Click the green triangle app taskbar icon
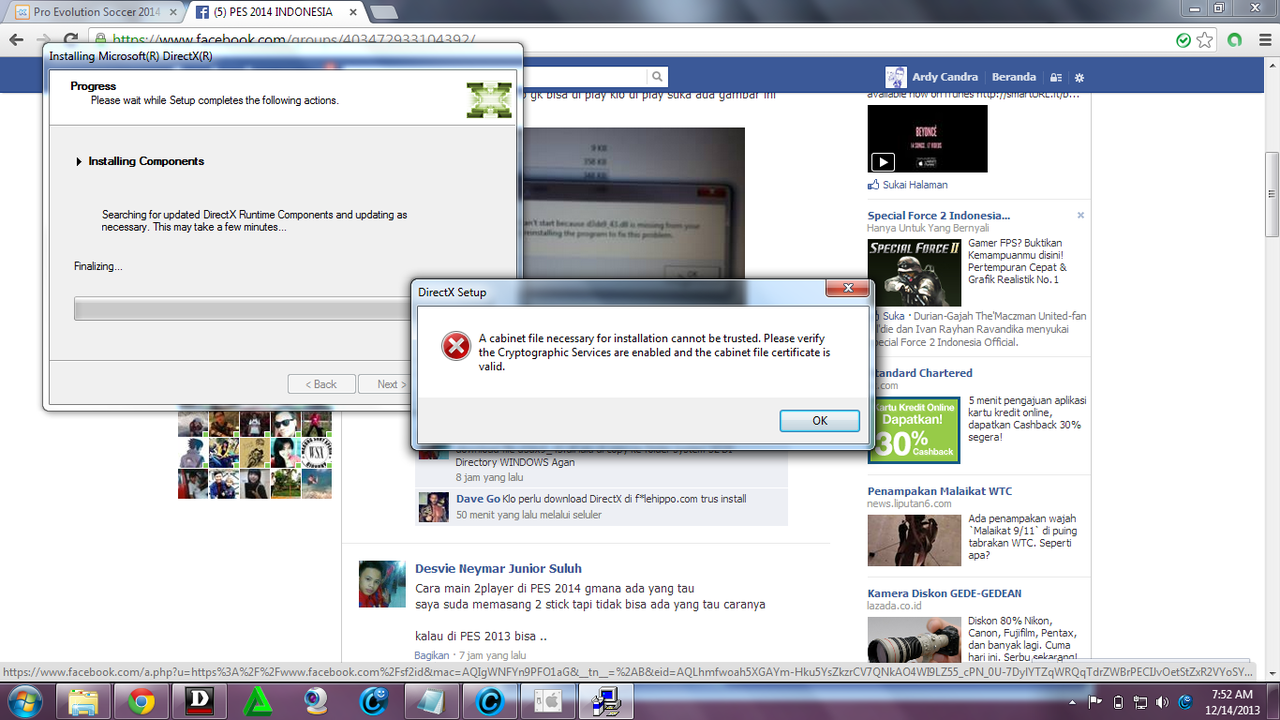Image resolution: width=1280 pixels, height=720 pixels. (x=257, y=701)
